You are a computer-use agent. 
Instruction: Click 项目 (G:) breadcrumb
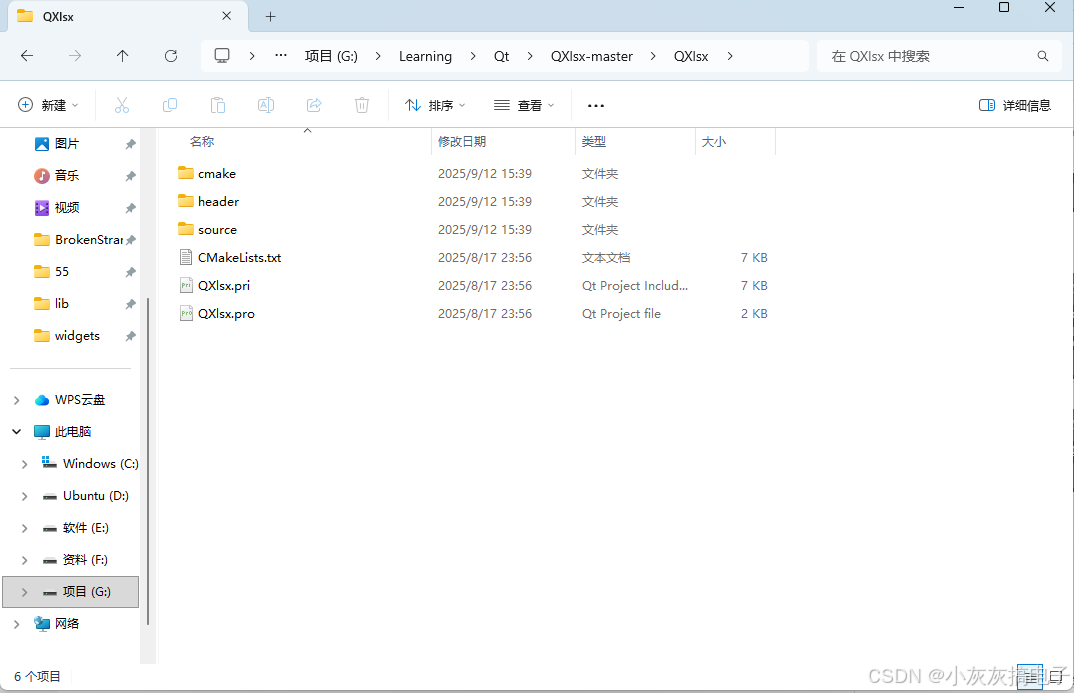click(x=331, y=56)
